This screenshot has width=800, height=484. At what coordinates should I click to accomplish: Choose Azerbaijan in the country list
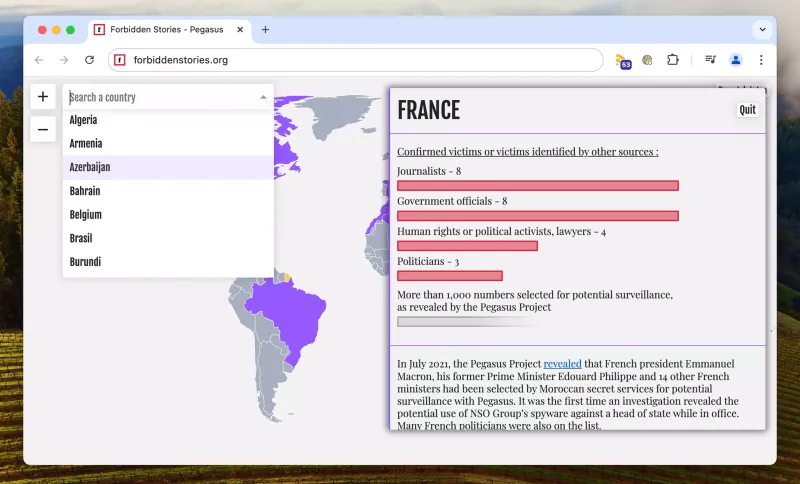tap(168, 167)
